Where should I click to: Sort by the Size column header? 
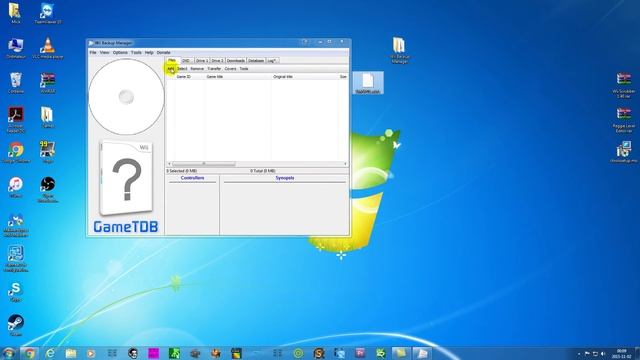point(343,76)
